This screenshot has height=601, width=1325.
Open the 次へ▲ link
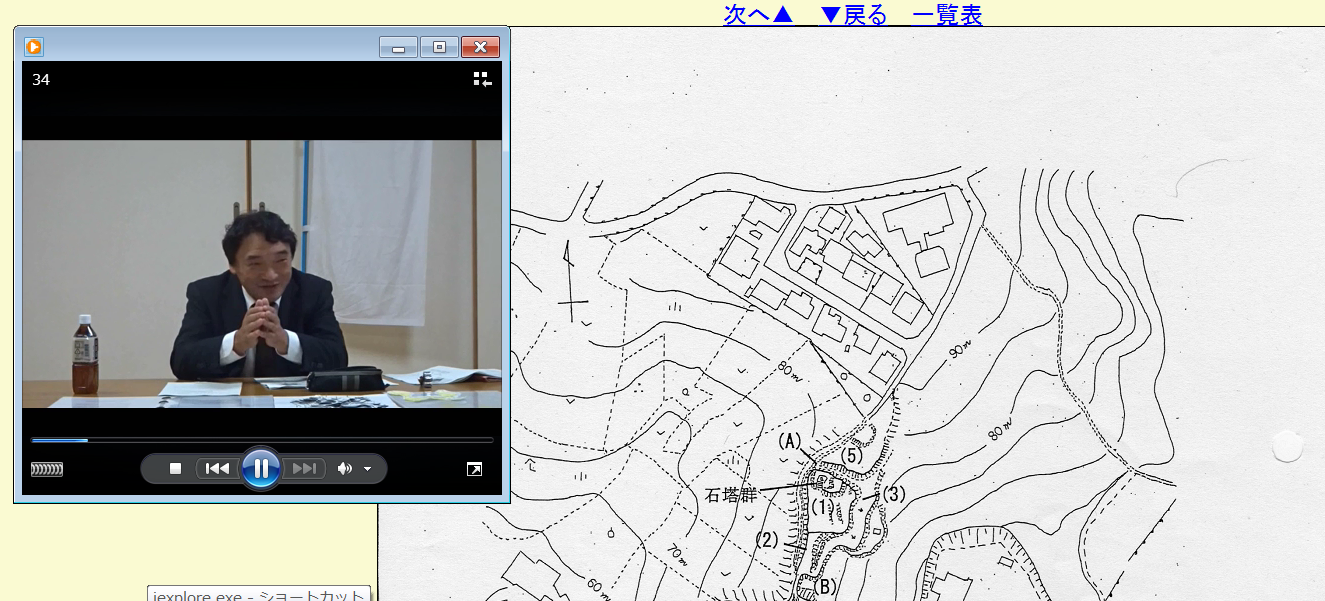click(x=758, y=14)
